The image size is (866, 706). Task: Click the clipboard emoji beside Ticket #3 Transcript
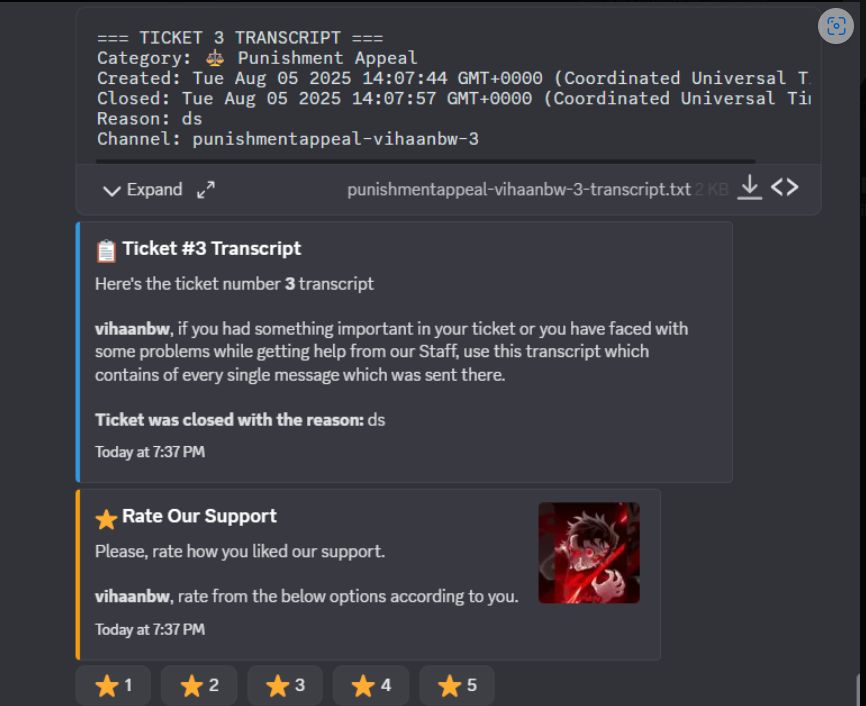(107, 248)
